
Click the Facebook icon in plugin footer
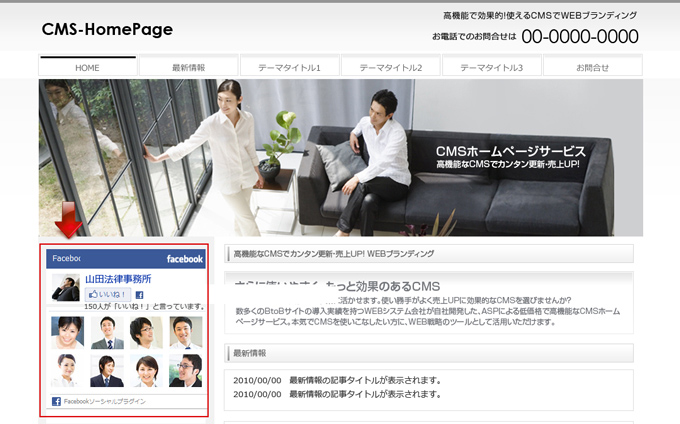[57, 401]
